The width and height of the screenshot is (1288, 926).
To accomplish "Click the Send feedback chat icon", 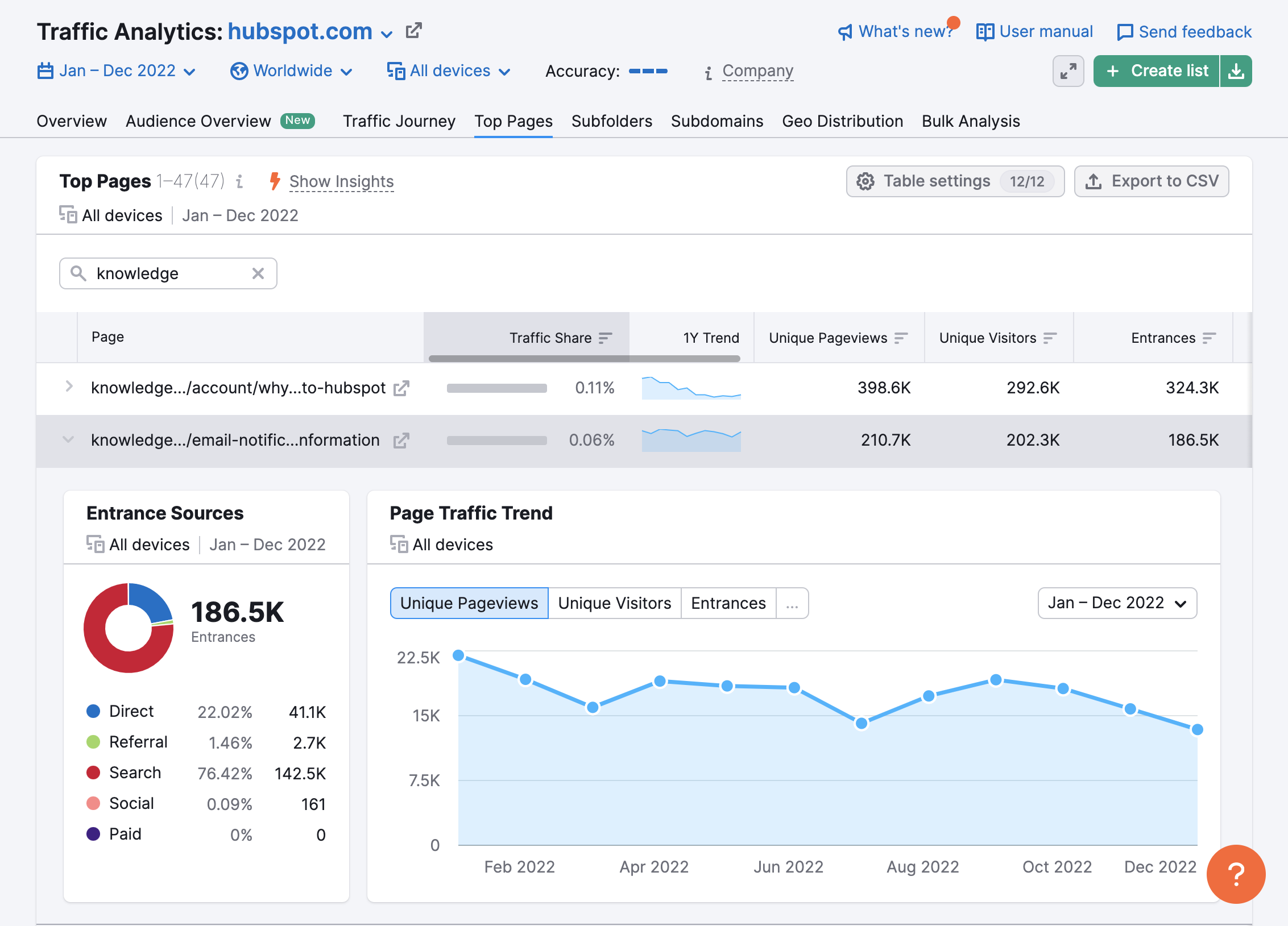I will (1127, 31).
